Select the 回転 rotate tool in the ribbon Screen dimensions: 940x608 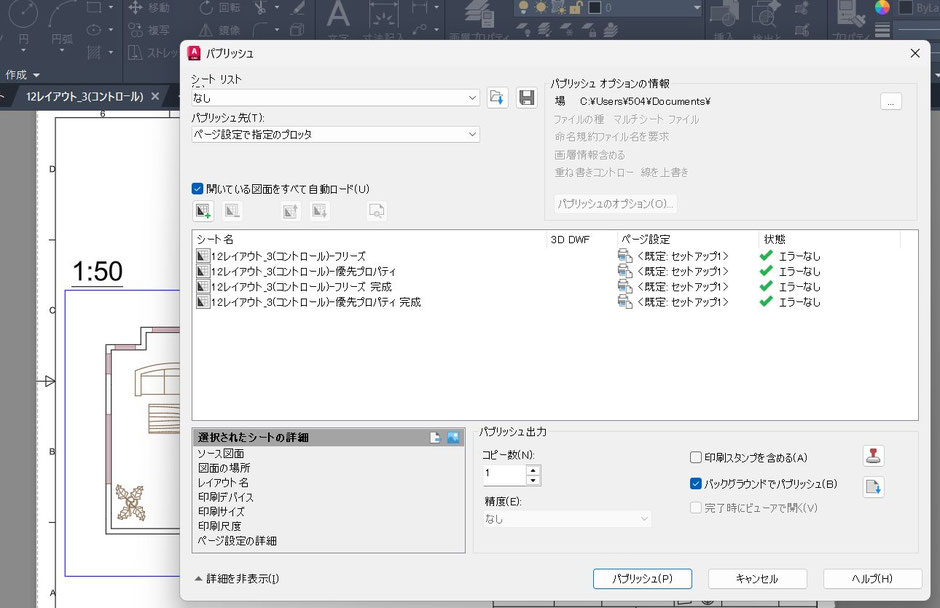click(x=219, y=8)
